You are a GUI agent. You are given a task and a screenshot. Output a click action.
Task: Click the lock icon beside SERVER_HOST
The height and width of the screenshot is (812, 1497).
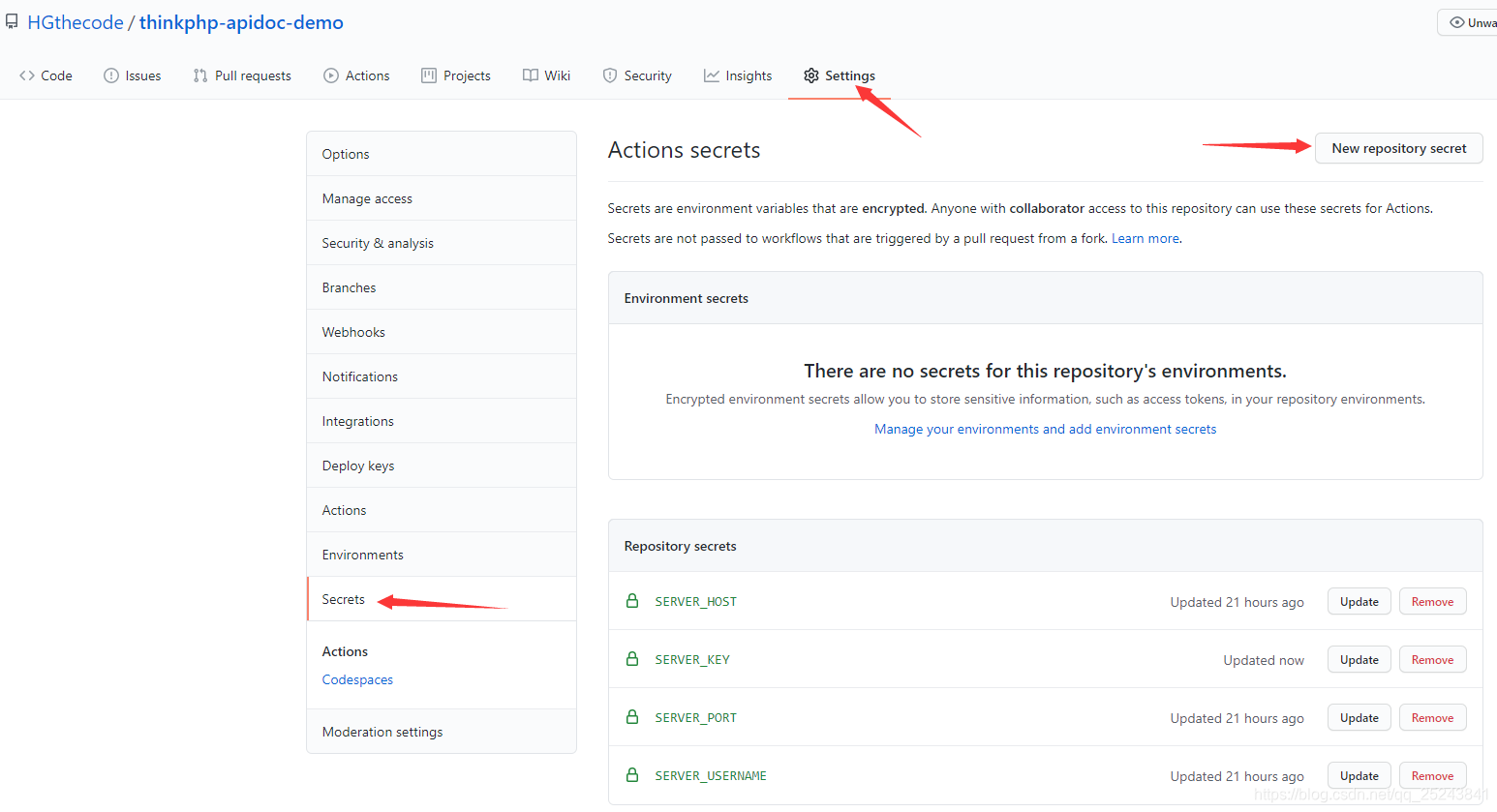(x=632, y=601)
